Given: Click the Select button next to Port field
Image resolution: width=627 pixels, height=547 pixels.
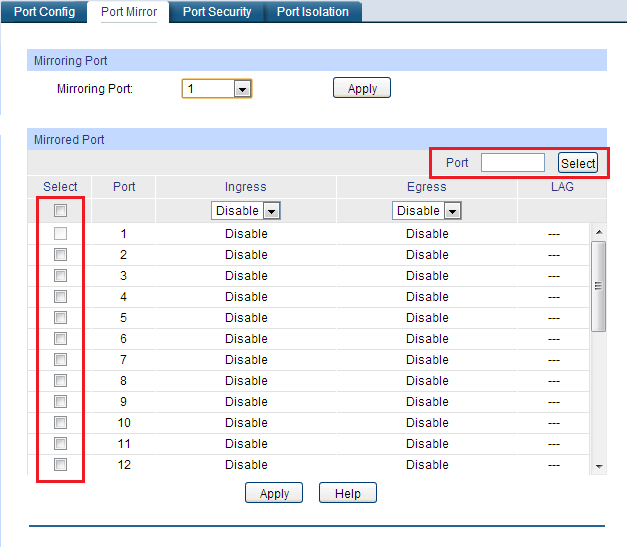Looking at the screenshot, I should (x=578, y=163).
